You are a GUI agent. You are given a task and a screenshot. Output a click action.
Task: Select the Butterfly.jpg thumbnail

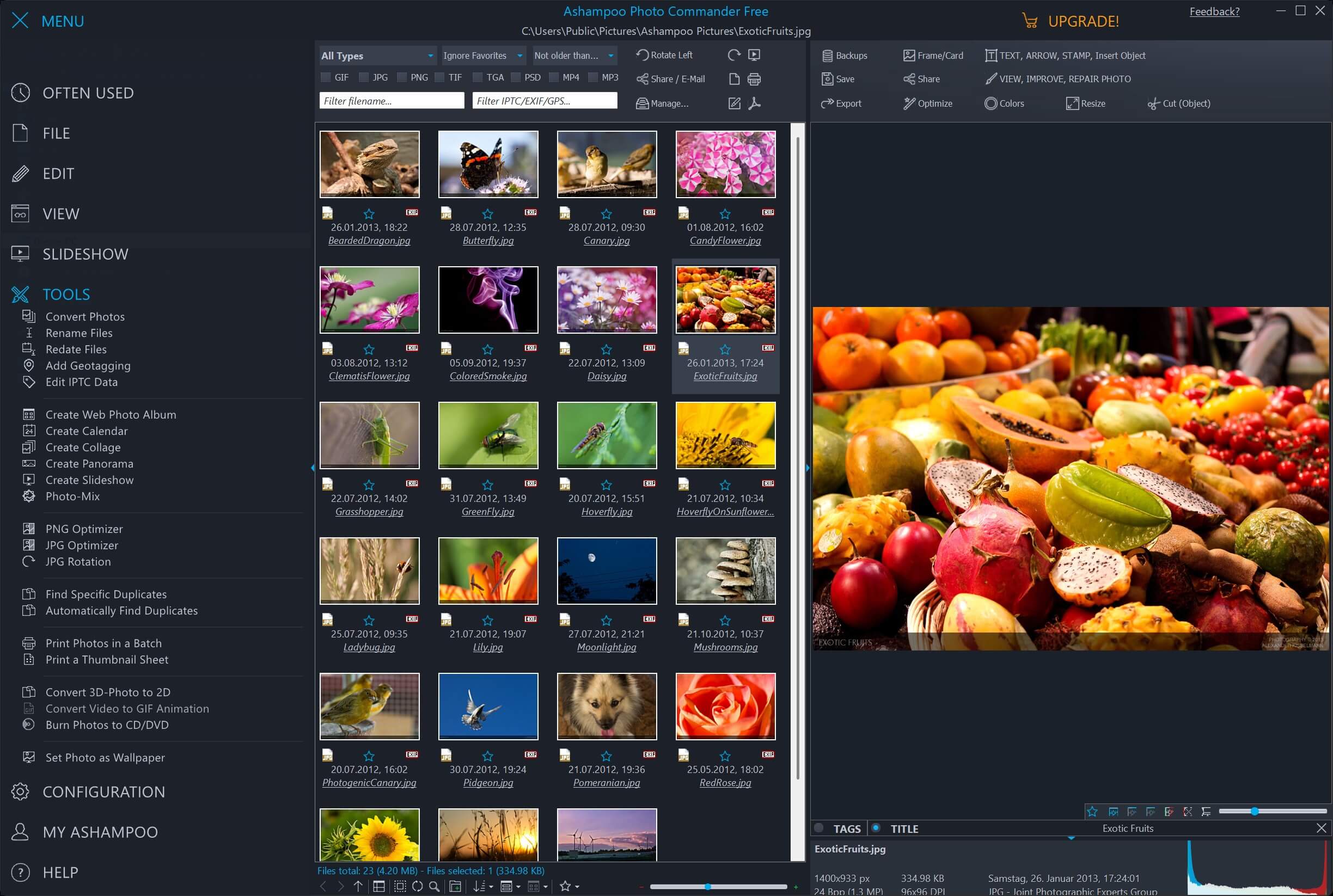coord(488,164)
